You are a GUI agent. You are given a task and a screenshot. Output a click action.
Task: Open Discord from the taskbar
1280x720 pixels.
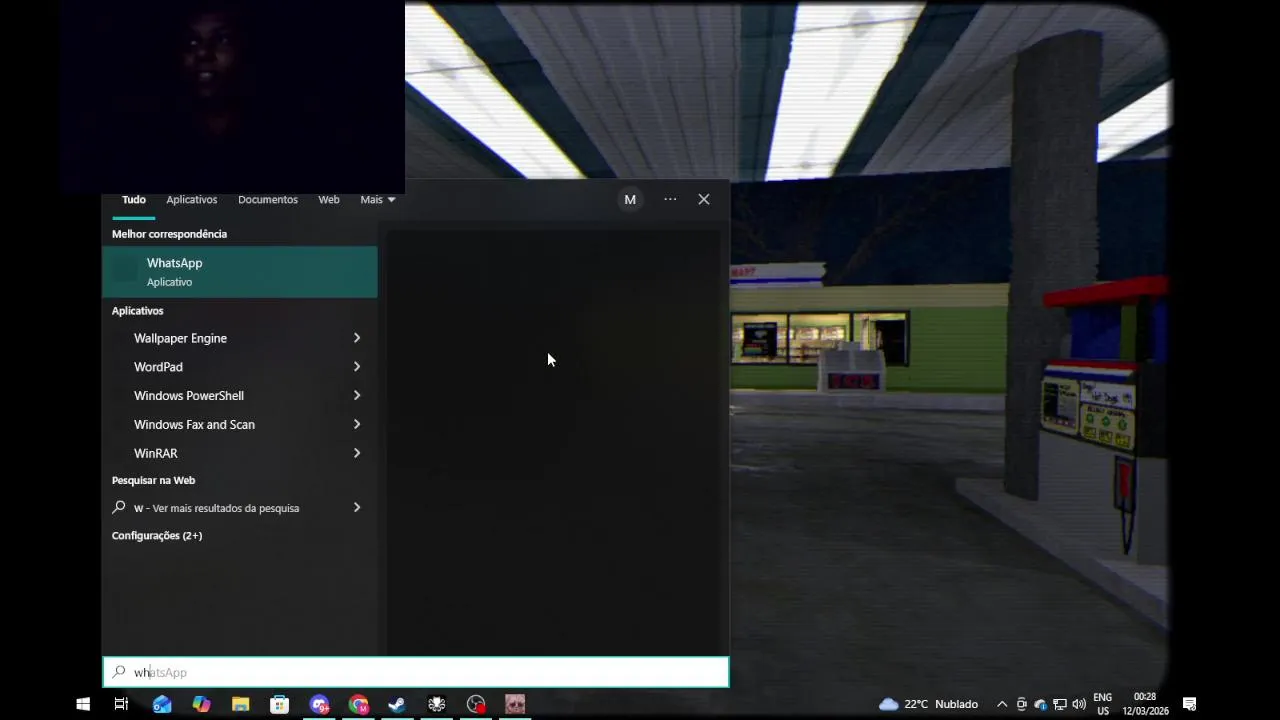(x=319, y=704)
